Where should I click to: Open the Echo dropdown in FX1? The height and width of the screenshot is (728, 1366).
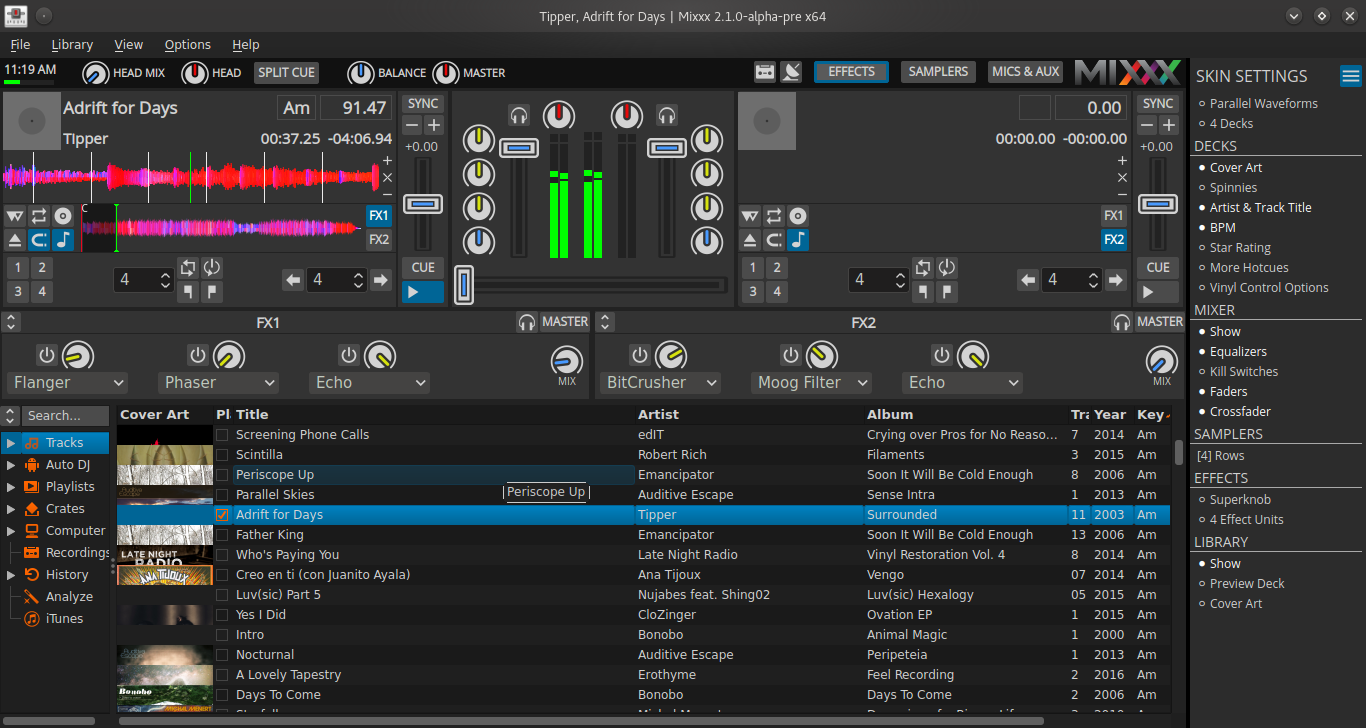pyautogui.click(x=369, y=383)
